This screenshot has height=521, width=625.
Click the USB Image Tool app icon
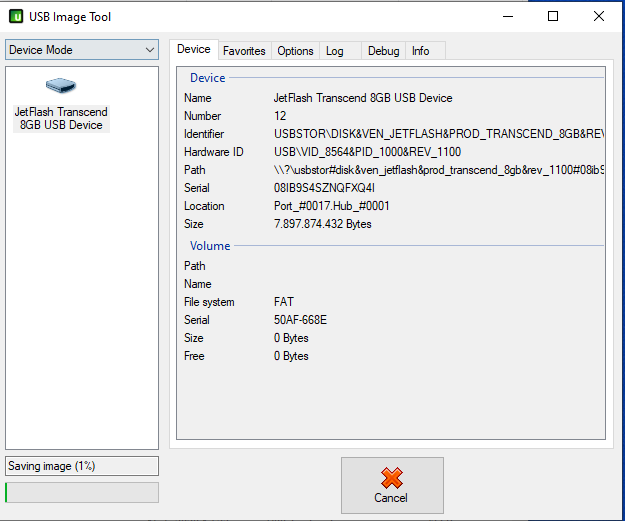click(x=16, y=17)
